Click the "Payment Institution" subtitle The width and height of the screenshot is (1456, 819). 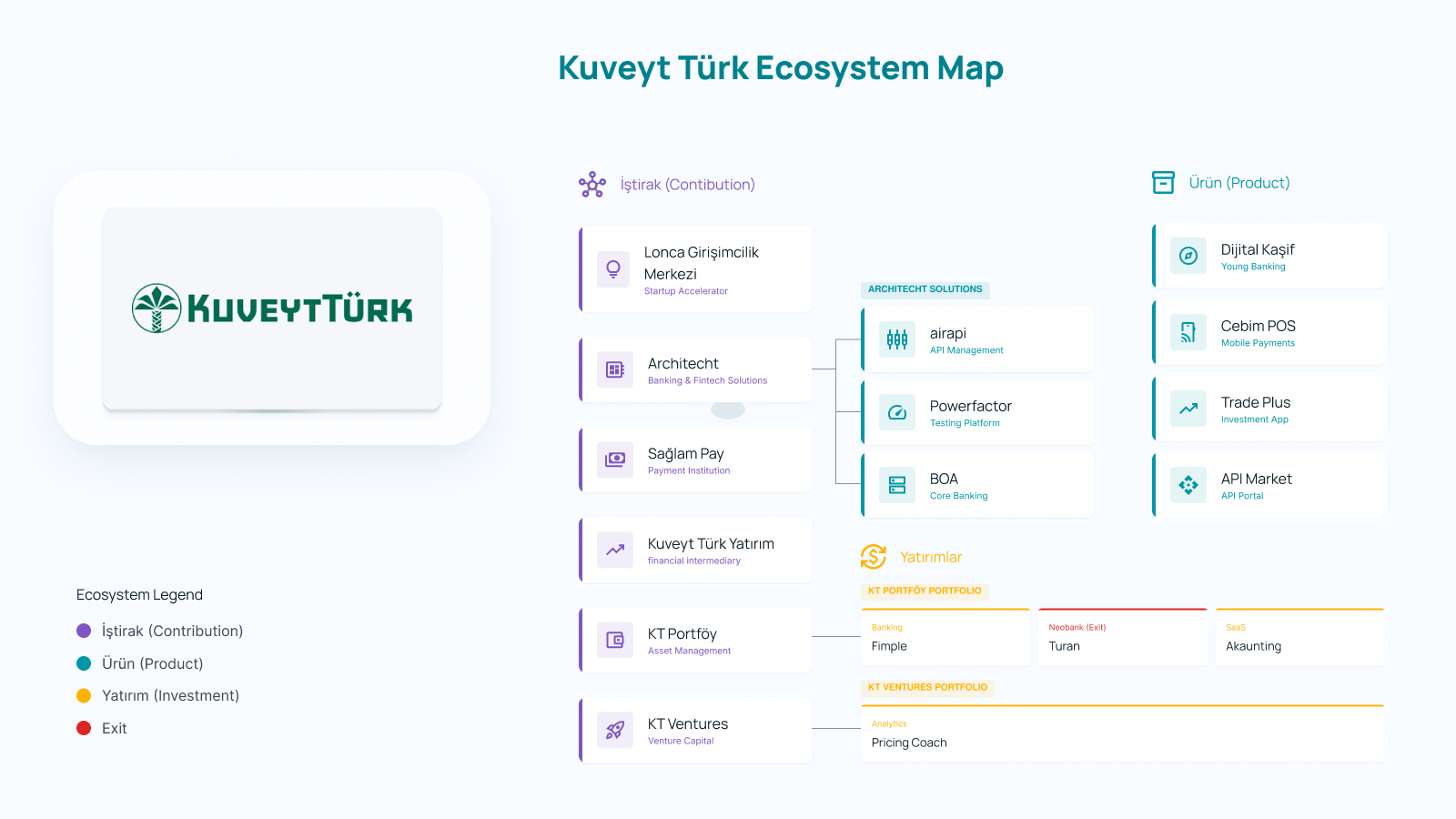click(689, 470)
